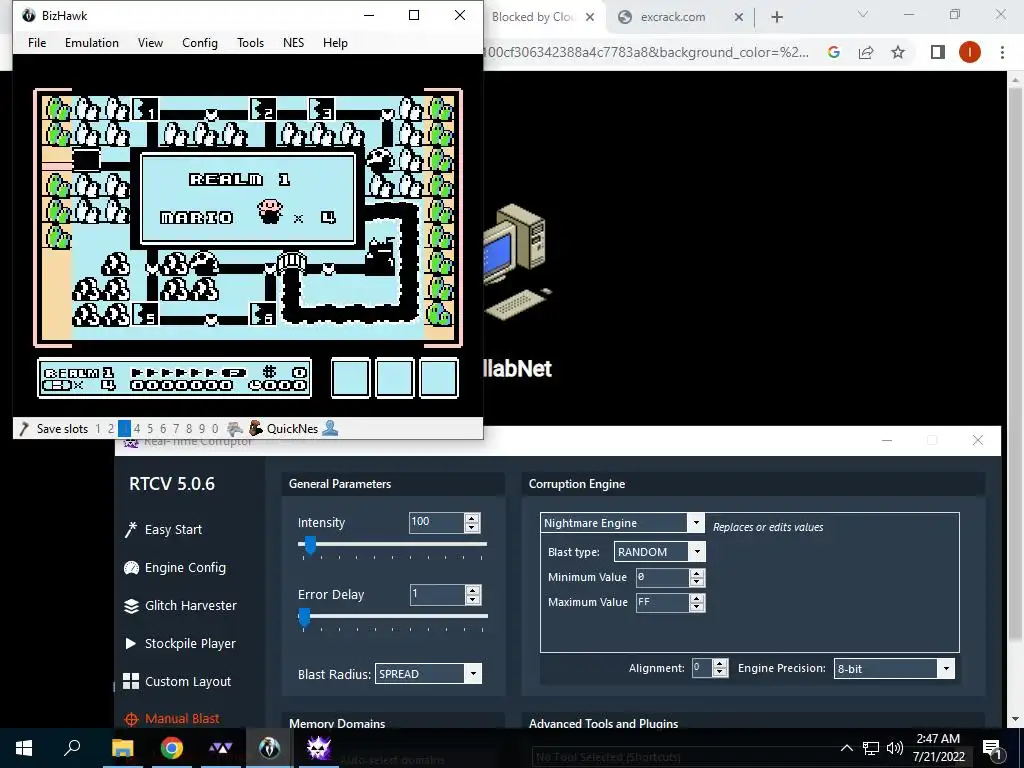Screen dimensions: 1024x768
Task: Open network status in system tray
Action: click(871, 748)
